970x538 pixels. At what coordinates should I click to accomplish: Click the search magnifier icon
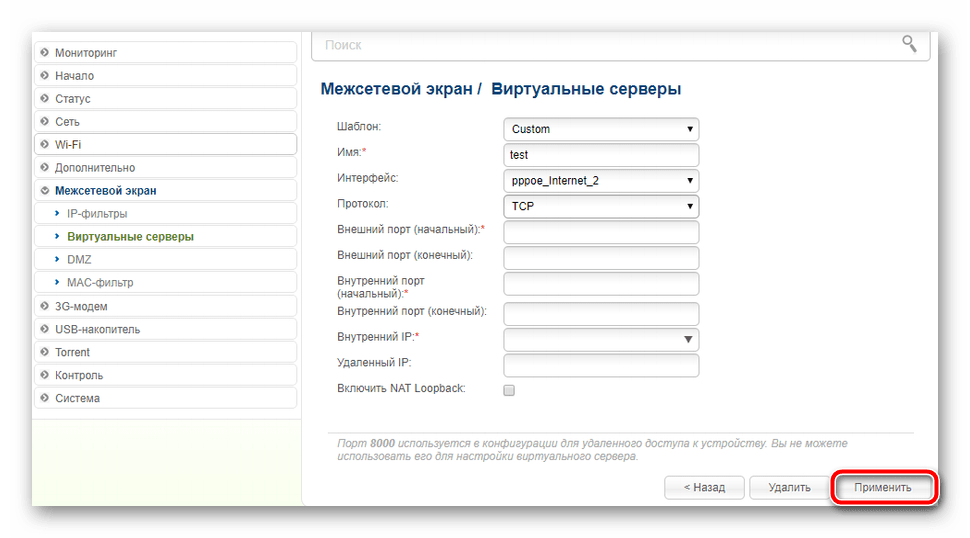pos(908,44)
